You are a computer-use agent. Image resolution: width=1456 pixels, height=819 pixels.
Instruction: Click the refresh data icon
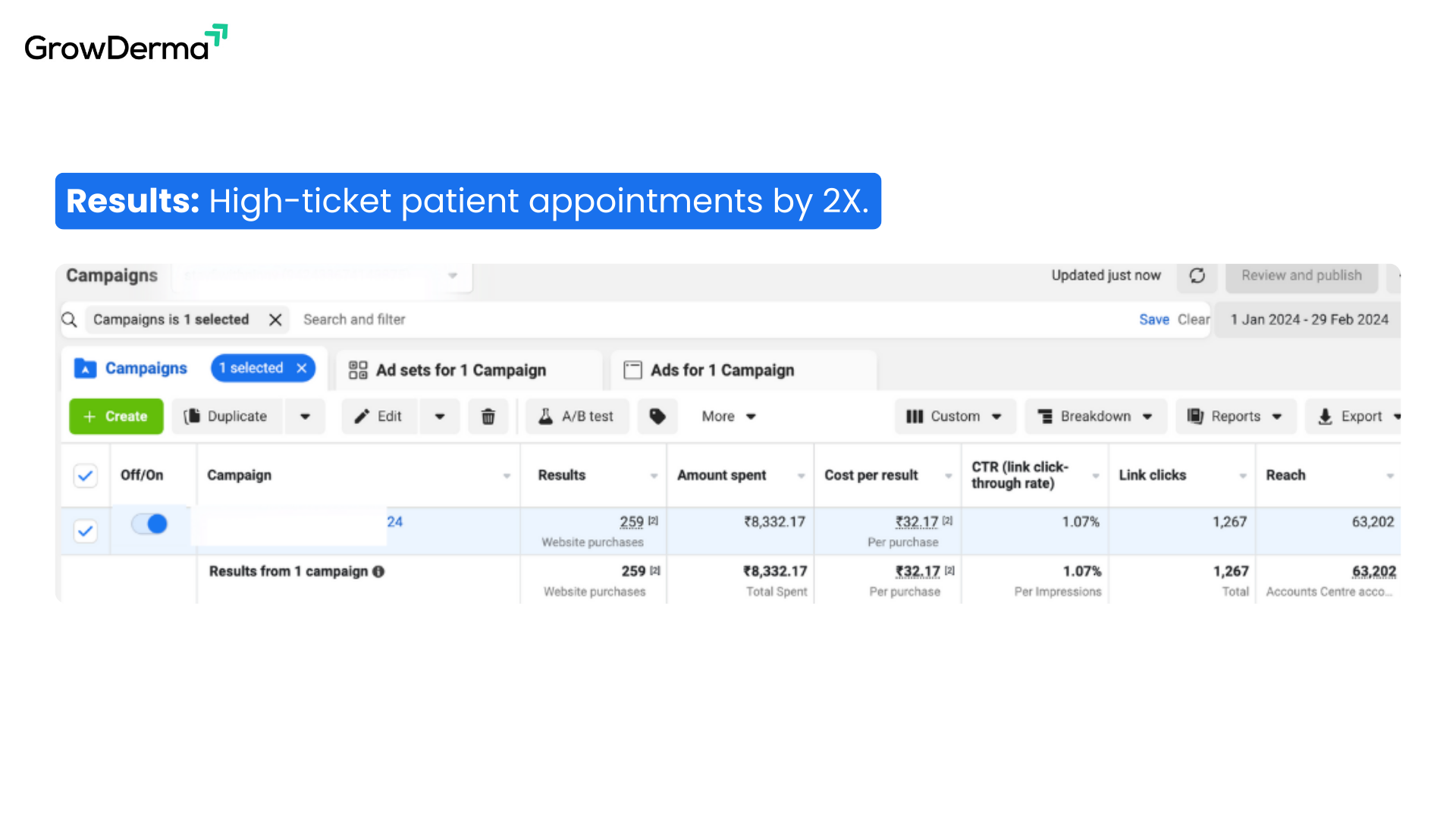pyautogui.click(x=1197, y=276)
